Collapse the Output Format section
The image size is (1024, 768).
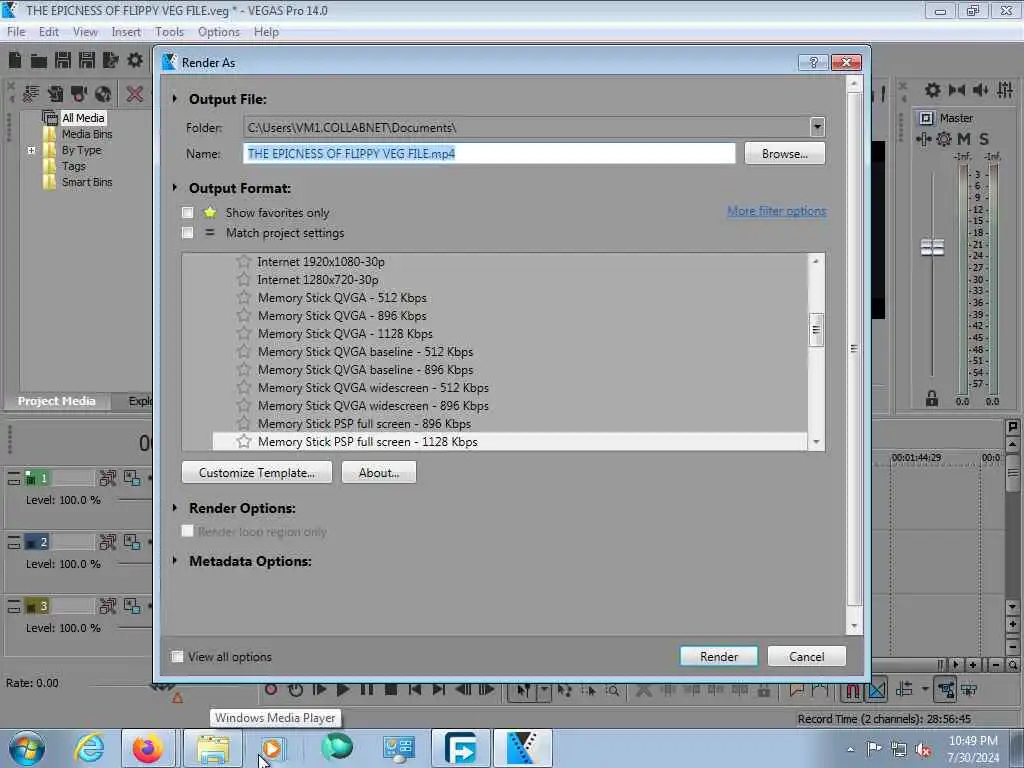click(174, 187)
